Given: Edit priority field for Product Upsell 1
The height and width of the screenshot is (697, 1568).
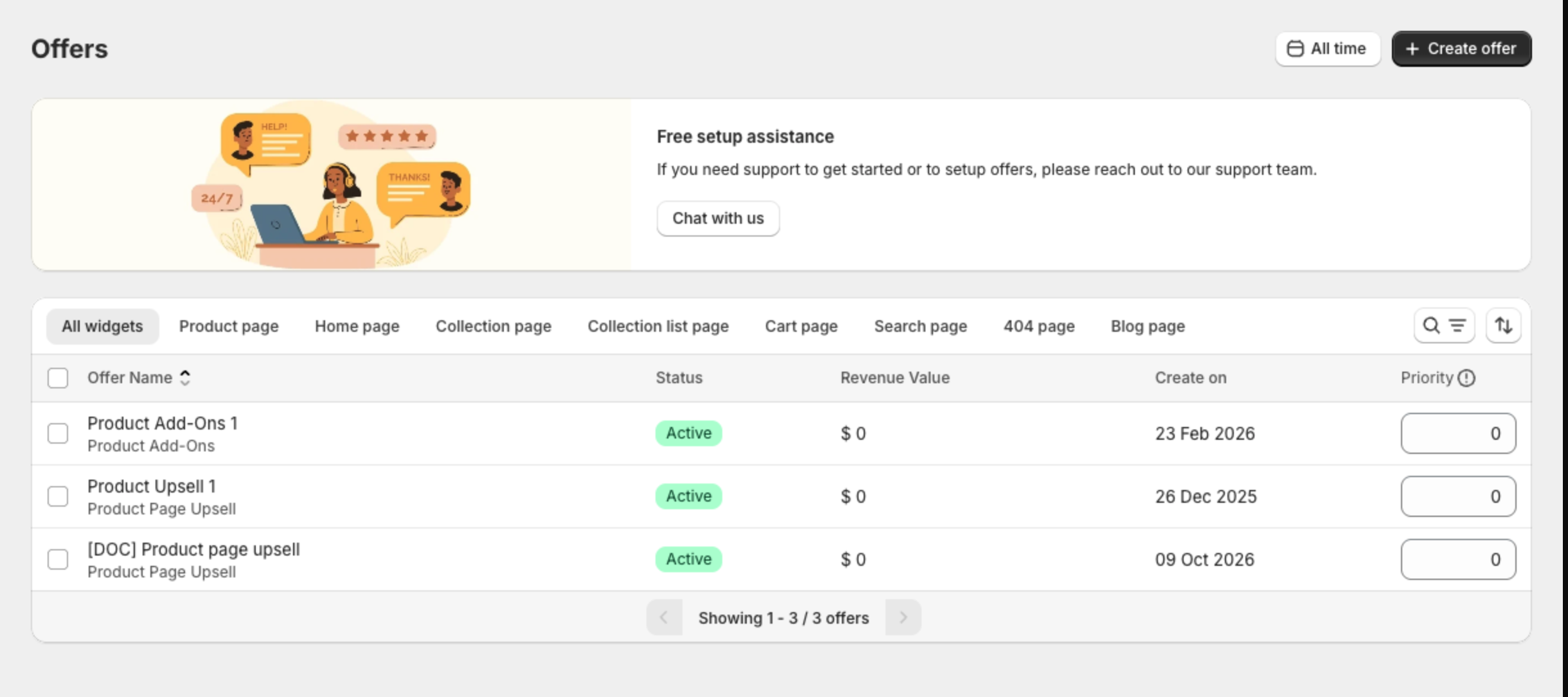Looking at the screenshot, I should [1458, 496].
